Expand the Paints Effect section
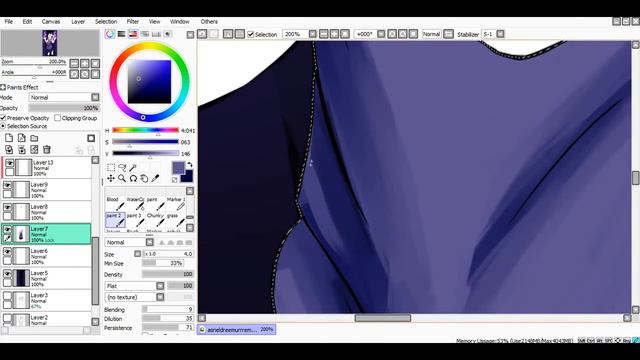Viewport: 640px width, 360px height. pyautogui.click(x=3, y=87)
